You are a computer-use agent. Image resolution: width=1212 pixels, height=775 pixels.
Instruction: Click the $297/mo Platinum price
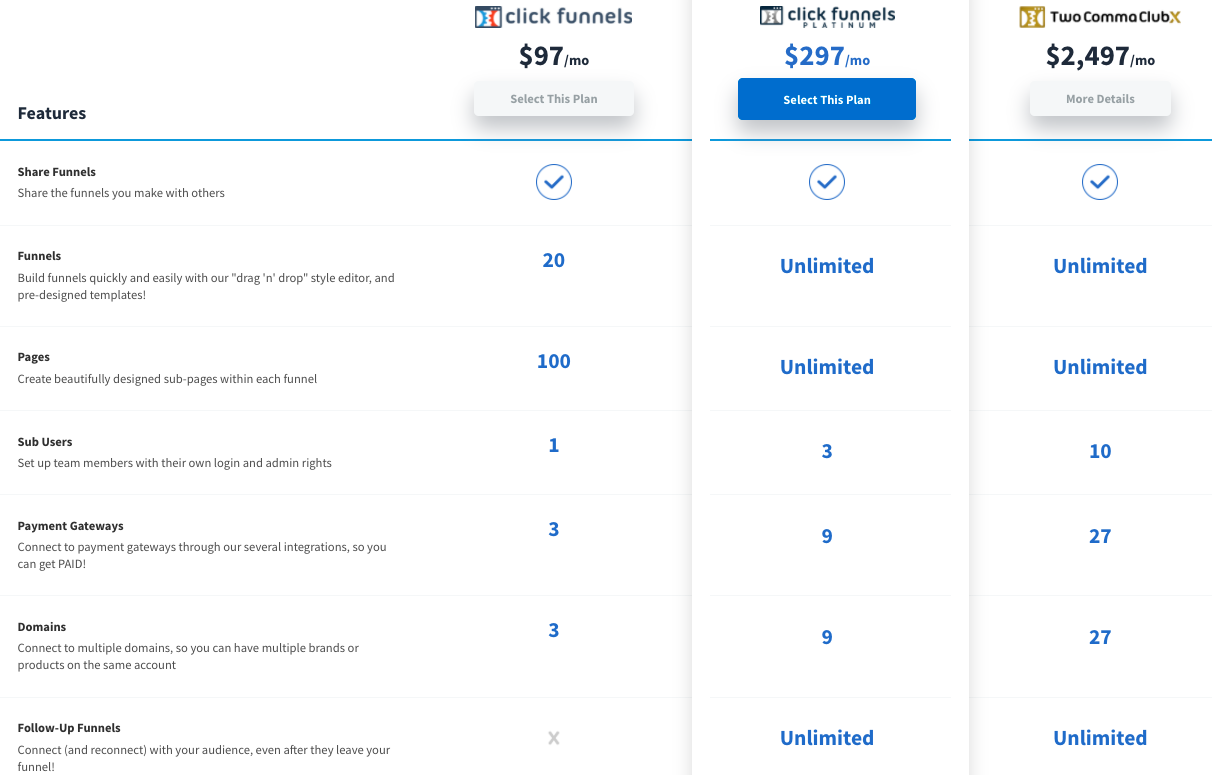(x=827, y=56)
